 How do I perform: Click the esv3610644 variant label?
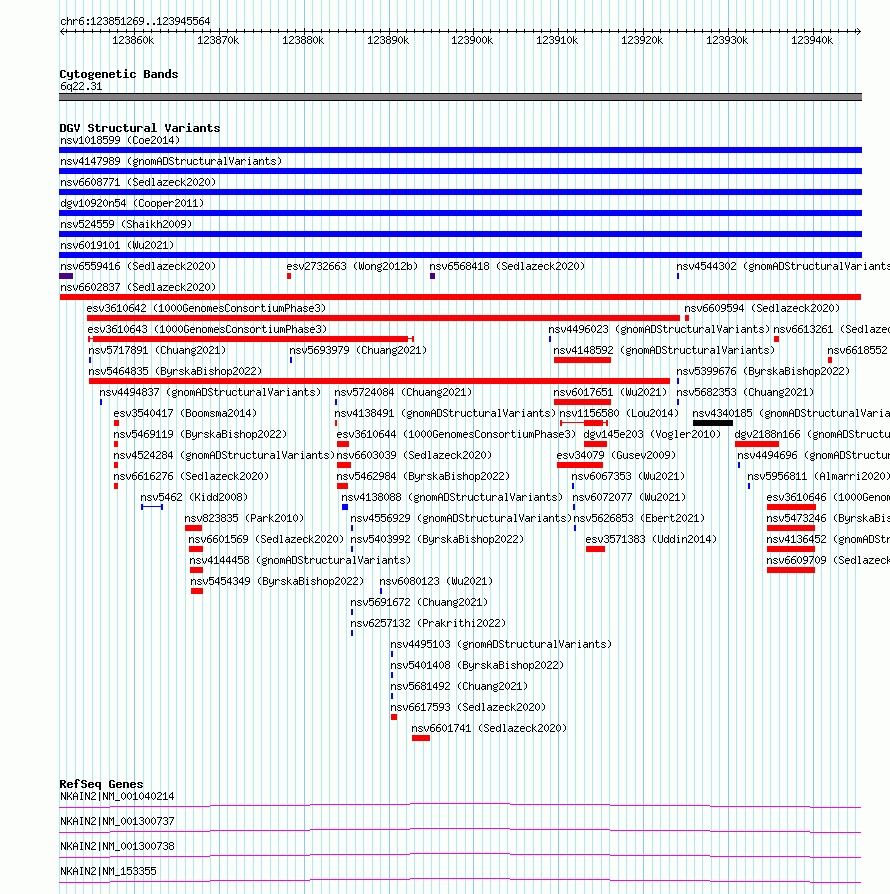[x=456, y=434]
